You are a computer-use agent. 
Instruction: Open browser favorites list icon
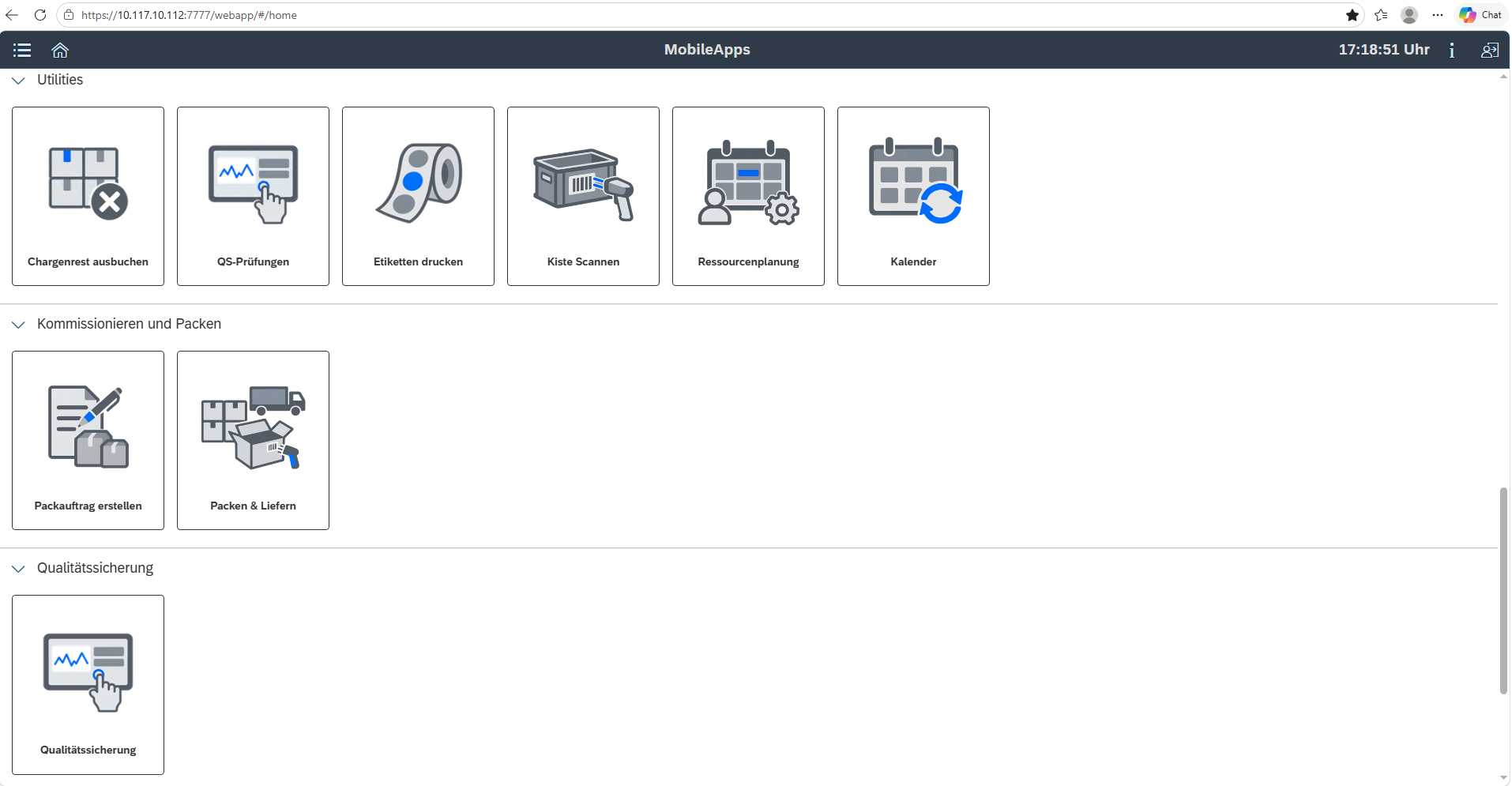pos(1381,15)
